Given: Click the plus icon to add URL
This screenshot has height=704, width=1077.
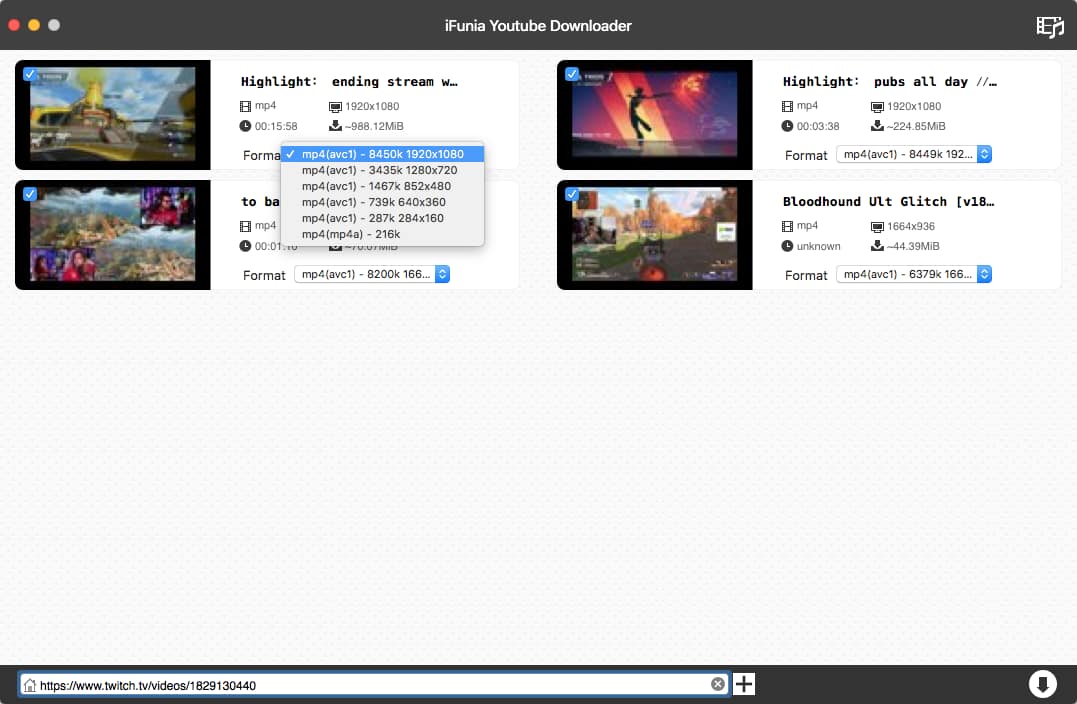Looking at the screenshot, I should tap(744, 684).
